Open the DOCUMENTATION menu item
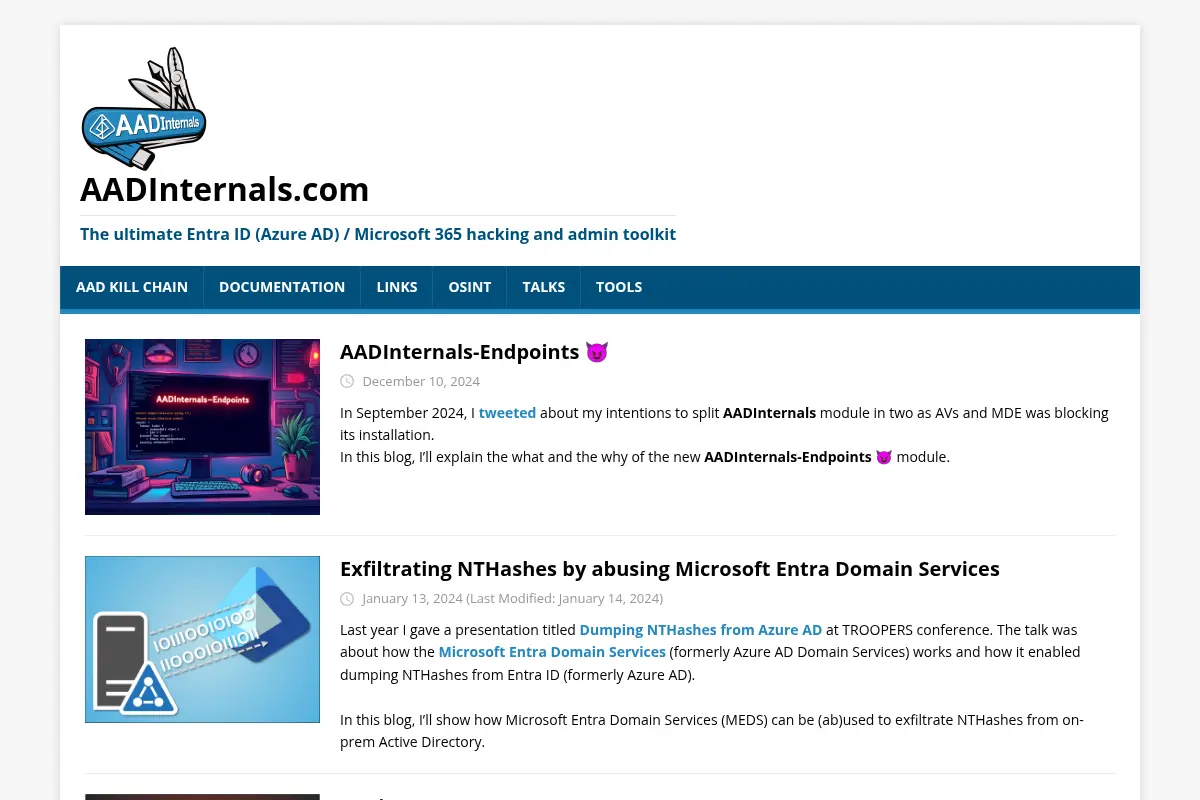This screenshot has height=800, width=1200. pos(282,287)
